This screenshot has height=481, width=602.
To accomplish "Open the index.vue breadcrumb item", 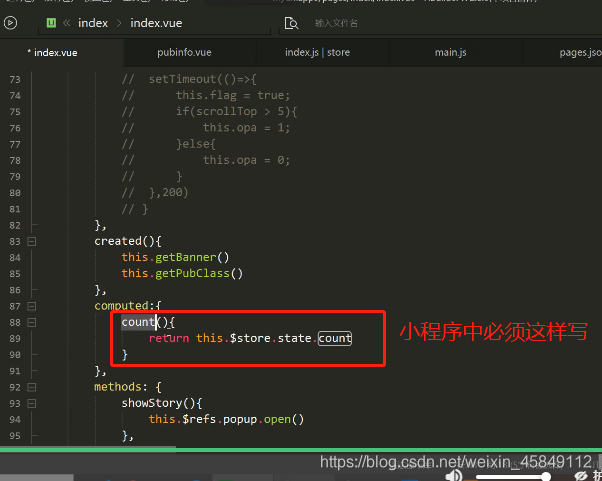I will tap(156, 23).
